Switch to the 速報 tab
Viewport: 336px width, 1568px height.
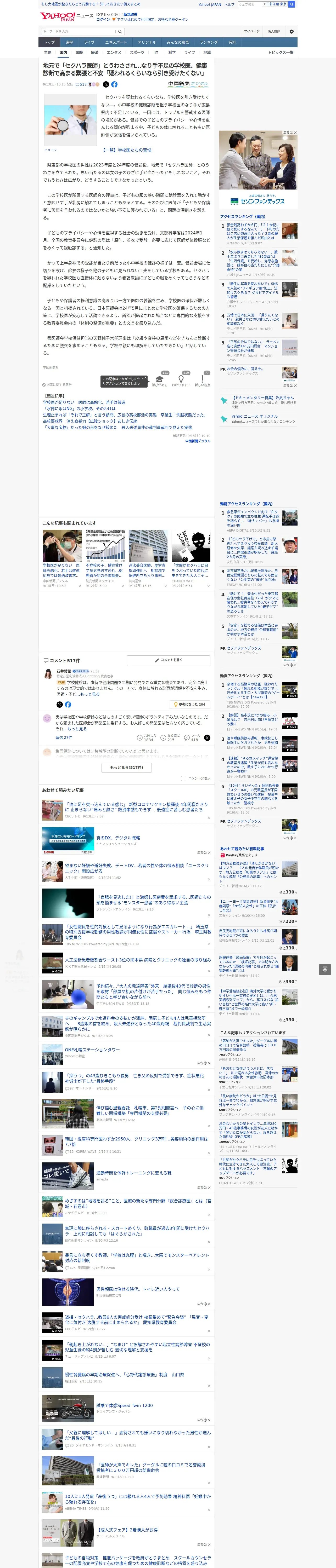(x=69, y=43)
